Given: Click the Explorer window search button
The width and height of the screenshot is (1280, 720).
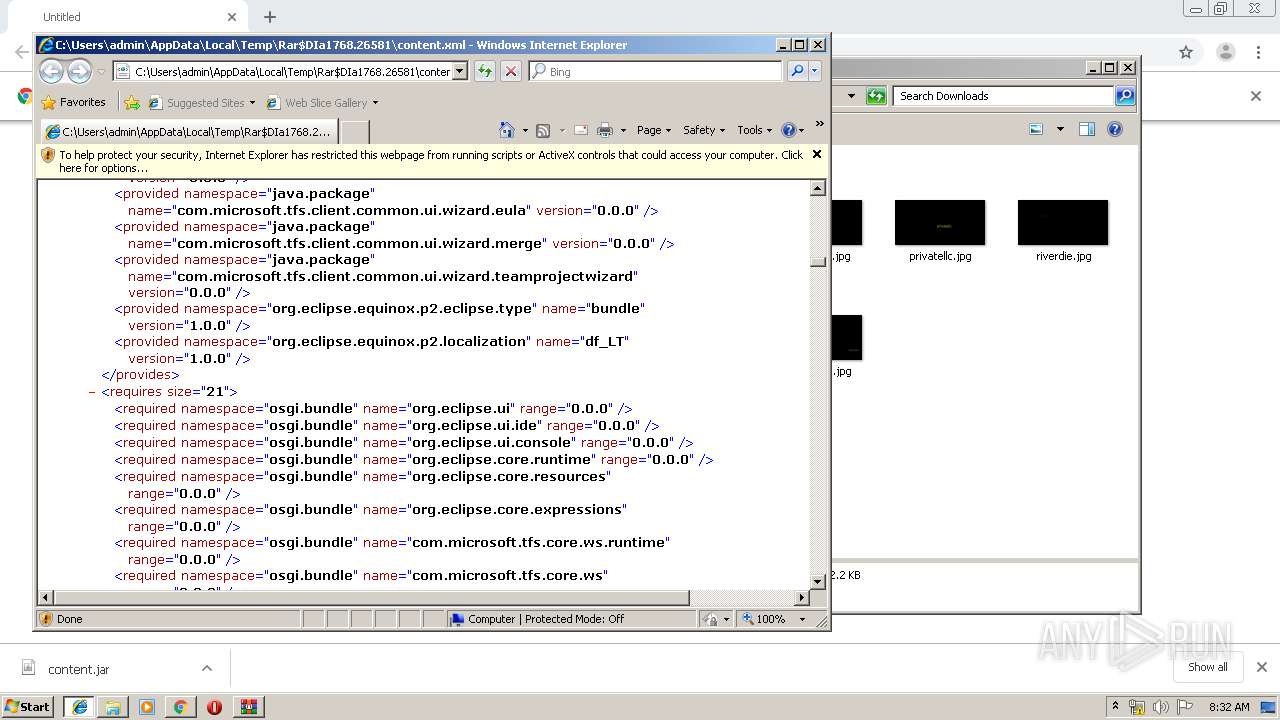Looking at the screenshot, I should pyautogui.click(x=1125, y=96).
